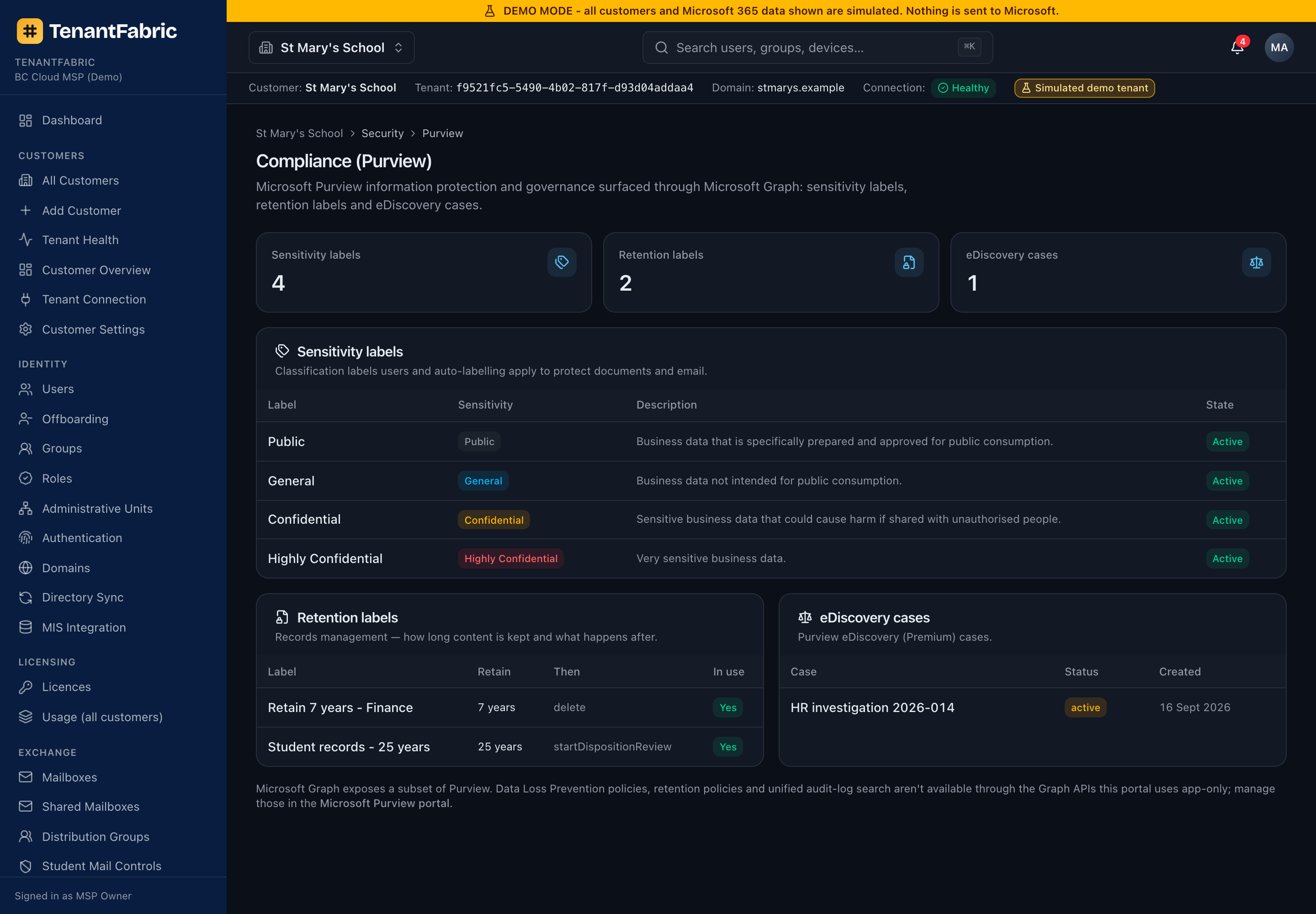1316x914 pixels.
Task: Click the MA user avatar
Action: coord(1279,48)
